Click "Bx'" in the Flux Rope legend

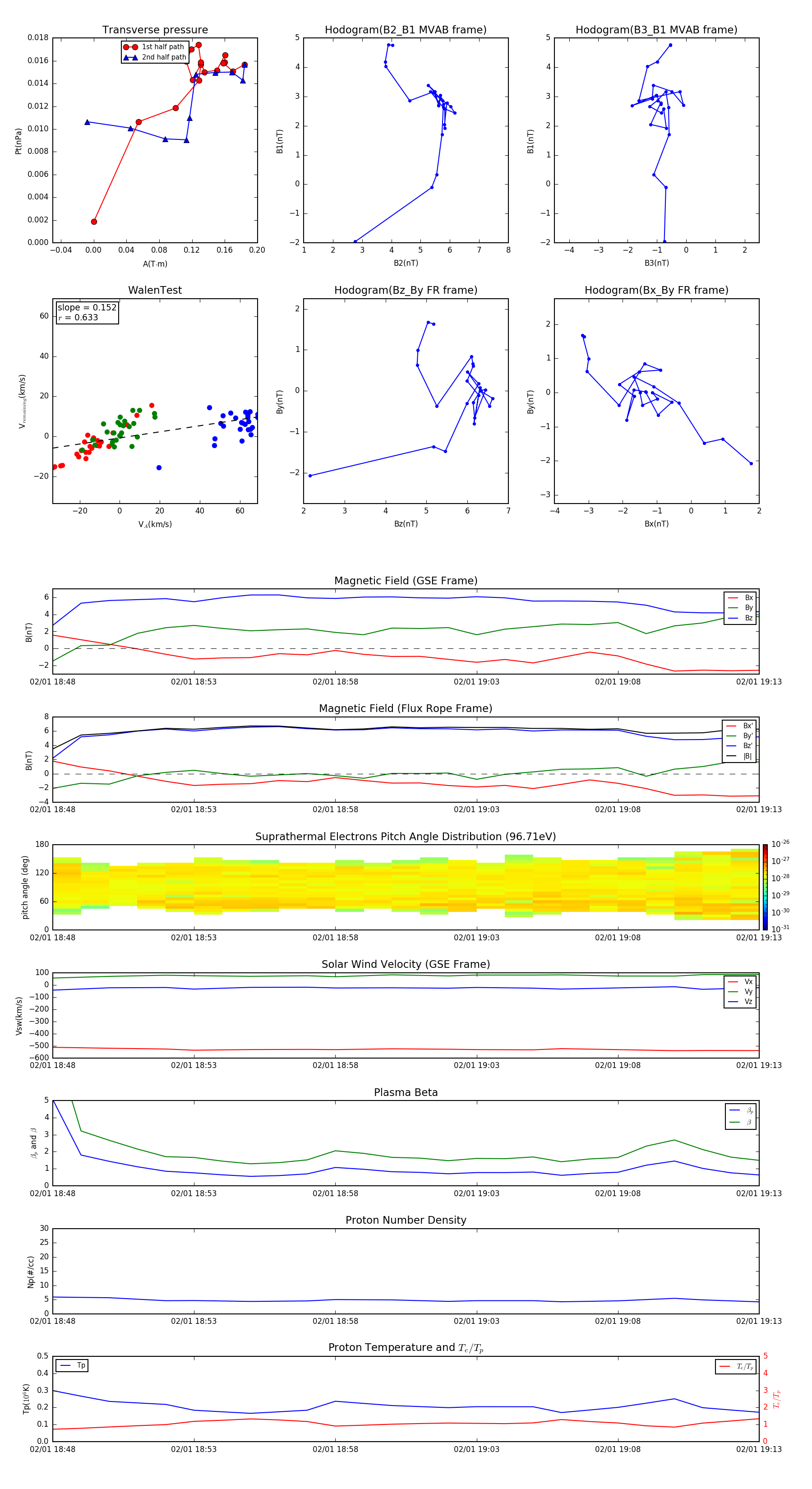click(748, 726)
